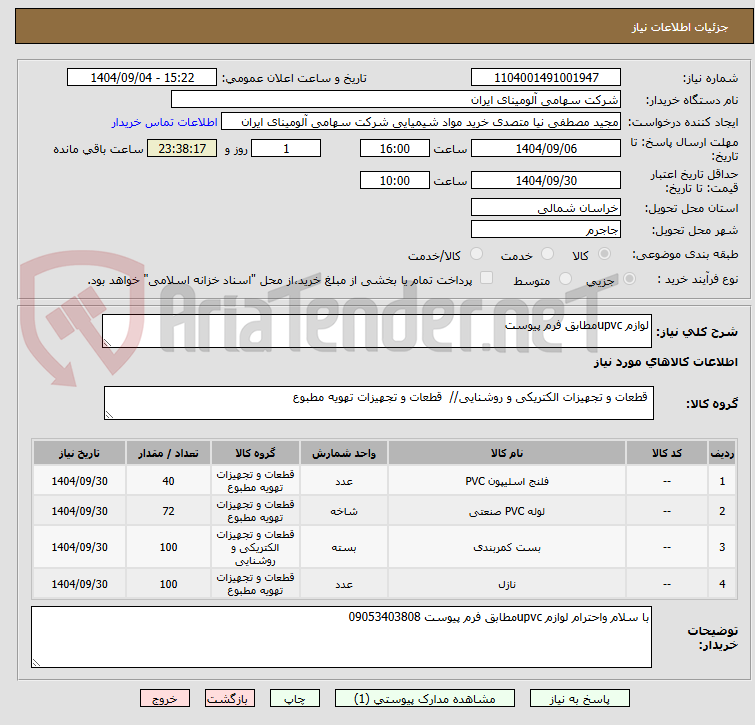
Task: Select the جزیی purchase type radio
Action: tap(629, 279)
